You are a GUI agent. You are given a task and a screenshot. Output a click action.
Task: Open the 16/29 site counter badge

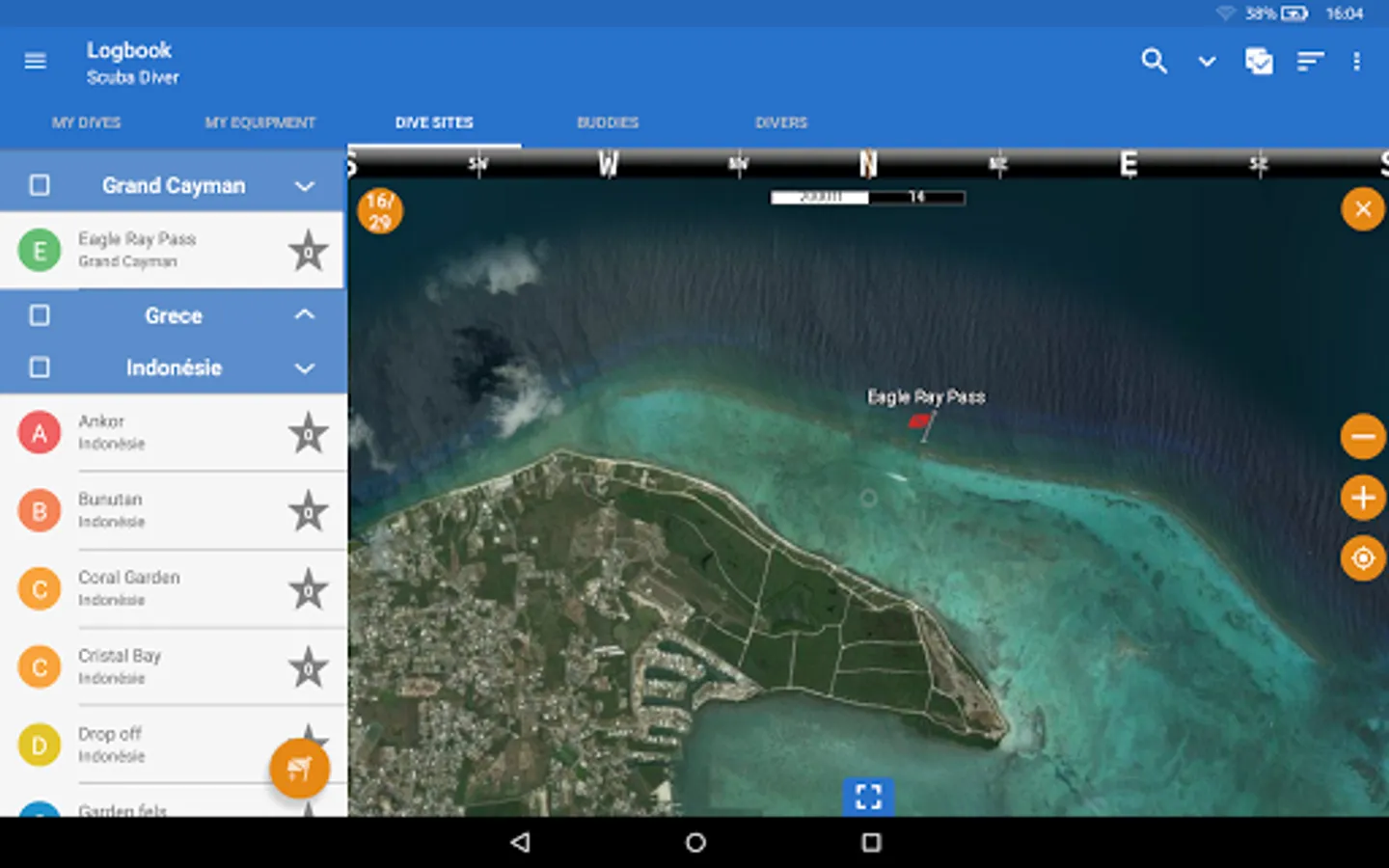(380, 211)
